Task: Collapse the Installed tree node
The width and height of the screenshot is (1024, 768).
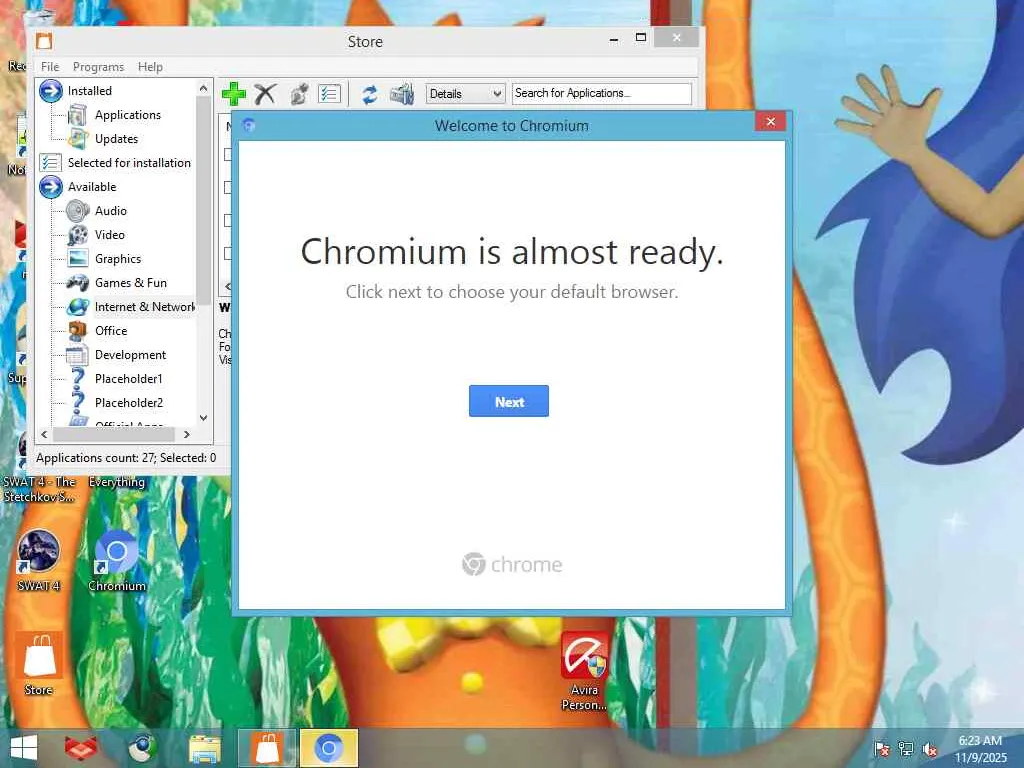Action: click(x=50, y=91)
